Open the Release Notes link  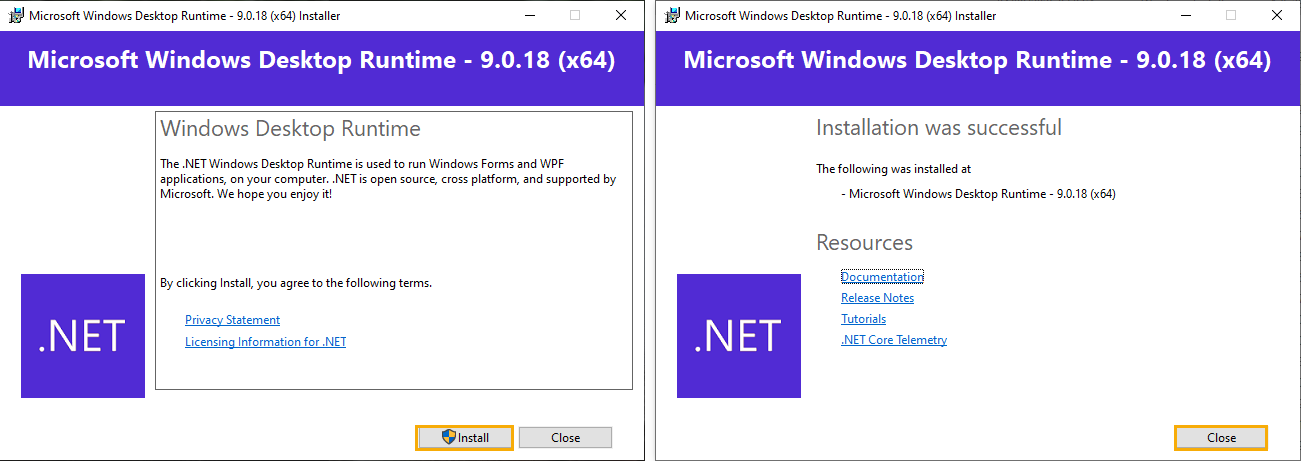(877, 298)
